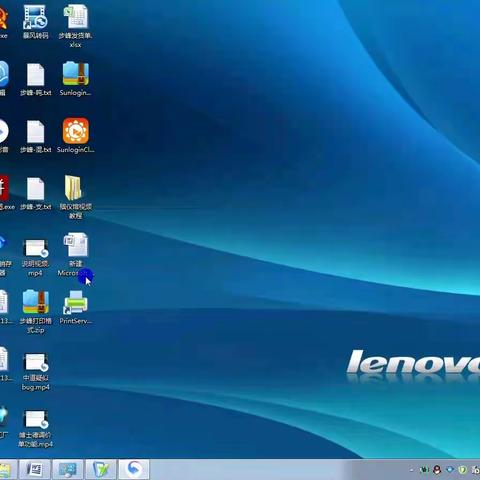The image size is (480, 480).
Task: Select the Sunlogin... zip archive icon
Action: [x=76, y=79]
